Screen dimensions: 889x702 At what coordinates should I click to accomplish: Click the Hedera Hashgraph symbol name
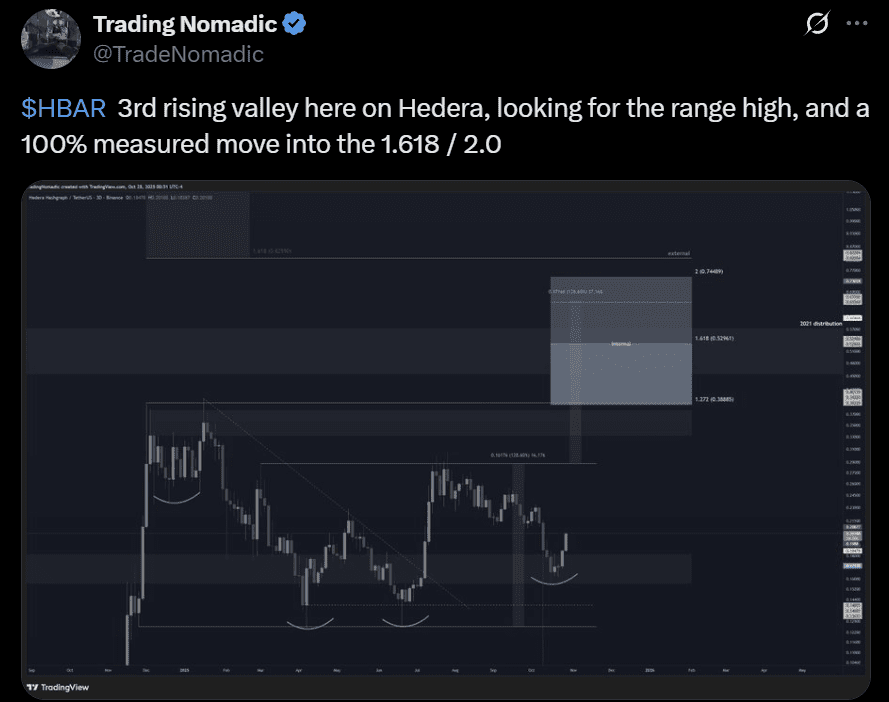pos(48,198)
